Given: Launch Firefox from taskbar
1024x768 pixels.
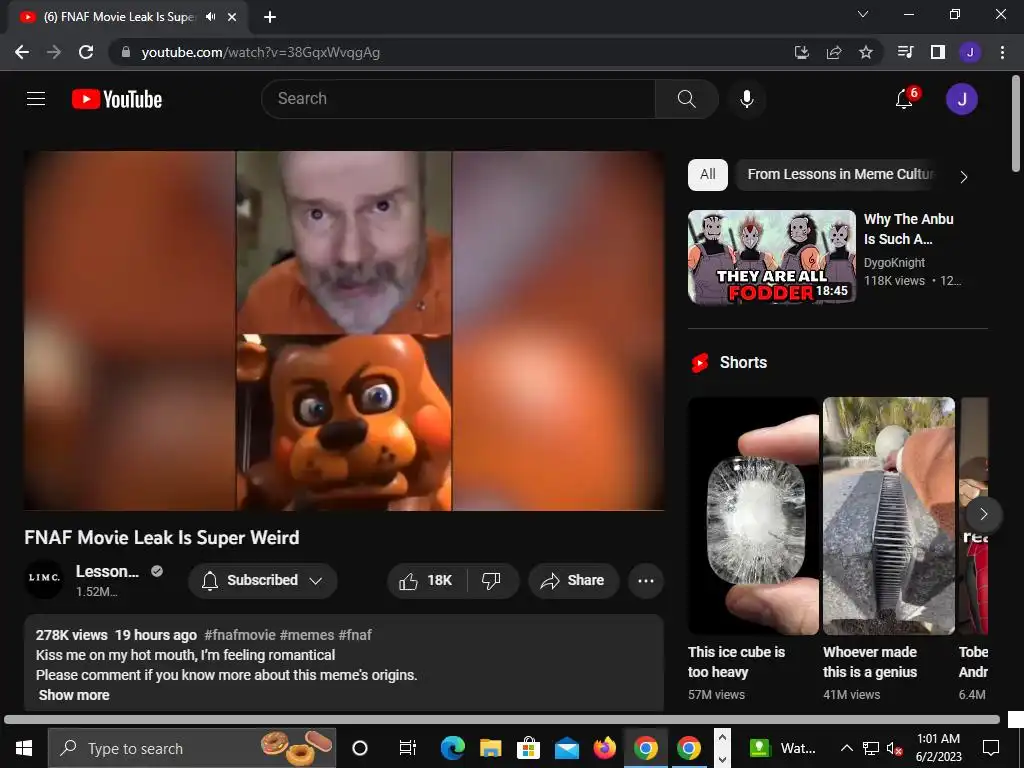Looking at the screenshot, I should 605,748.
